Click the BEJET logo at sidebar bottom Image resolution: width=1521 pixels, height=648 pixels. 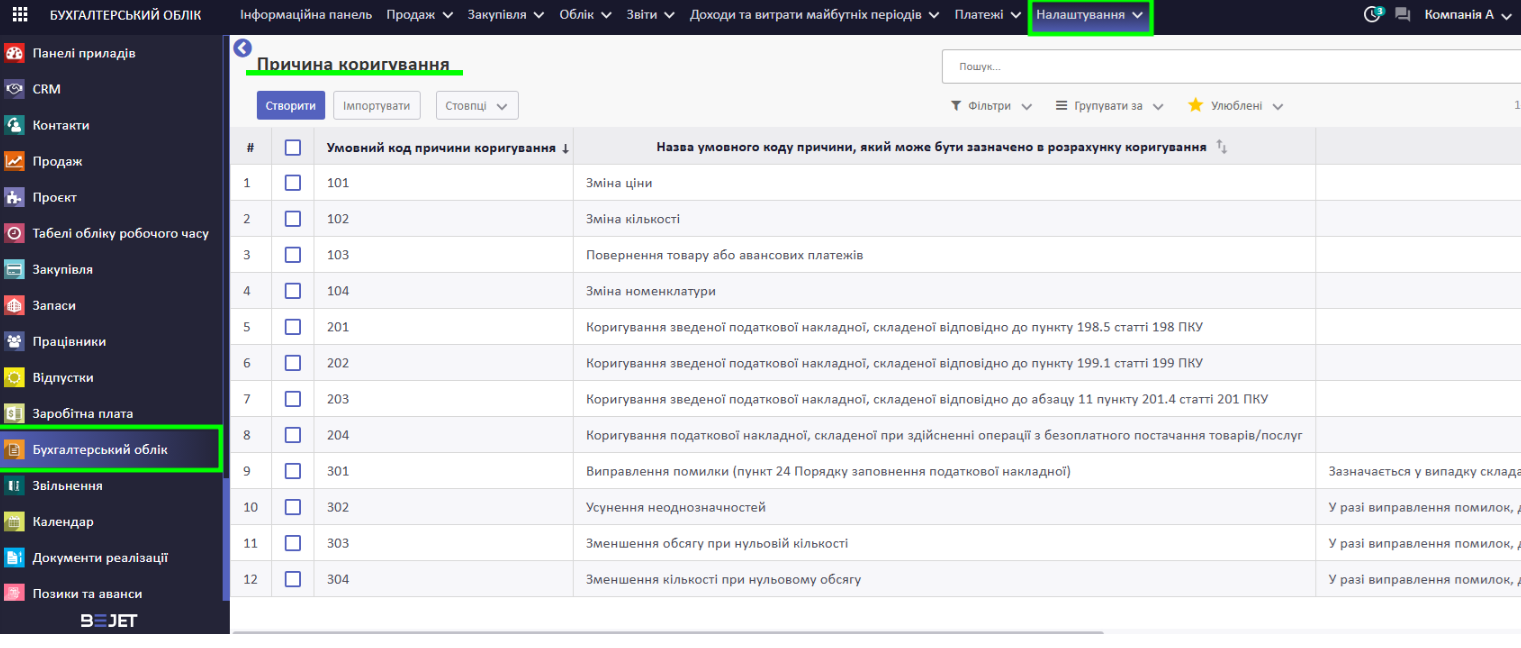click(x=109, y=621)
